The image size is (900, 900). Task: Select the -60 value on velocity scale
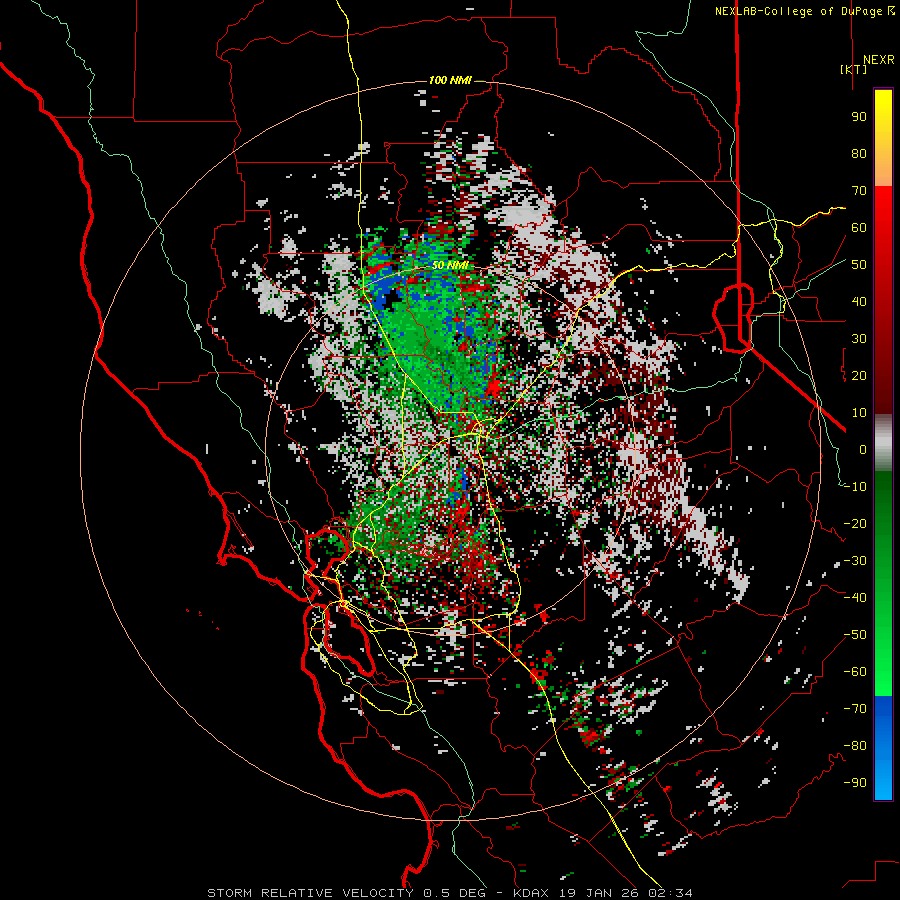tap(855, 672)
